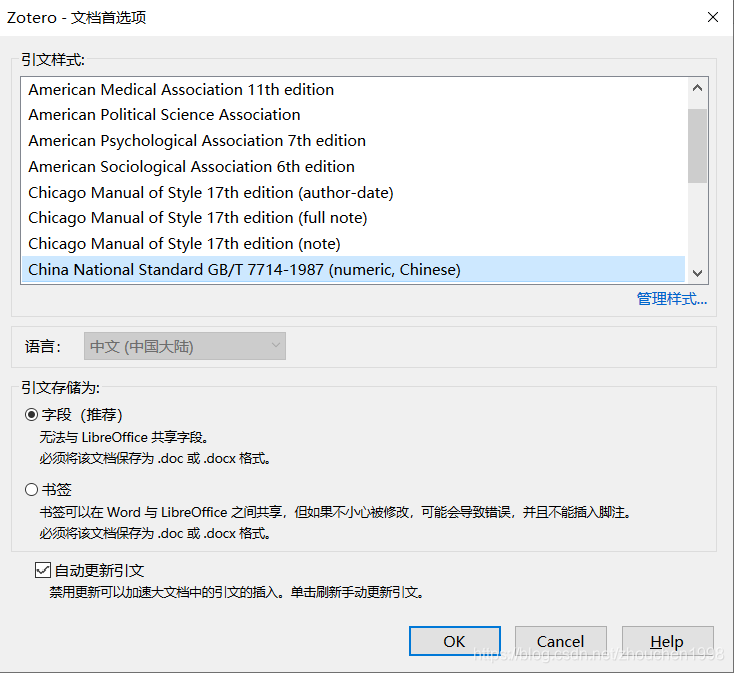Choose American Psychological Association 7th edition

click(x=353, y=140)
